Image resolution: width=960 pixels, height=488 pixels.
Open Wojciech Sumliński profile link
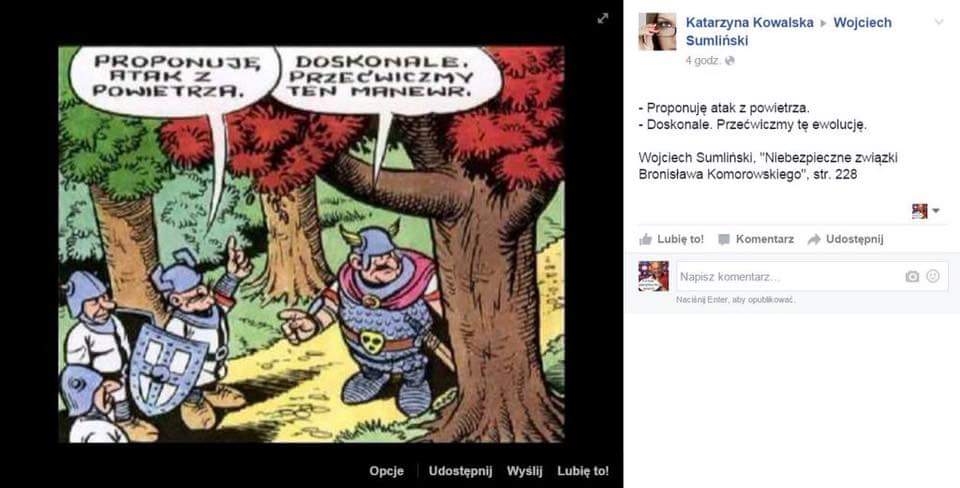[789, 32]
